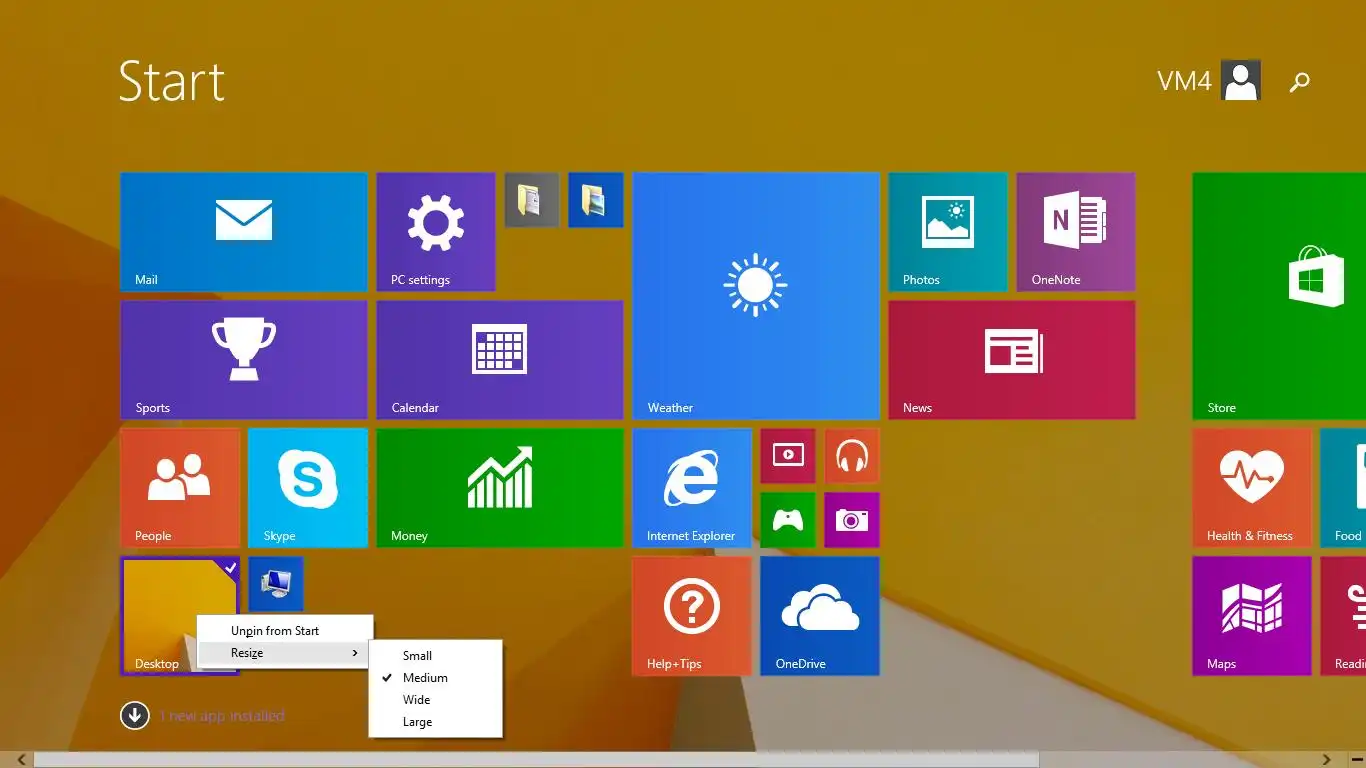The image size is (1366, 768).
Task: Launch the Photos tile
Action: 948,232
